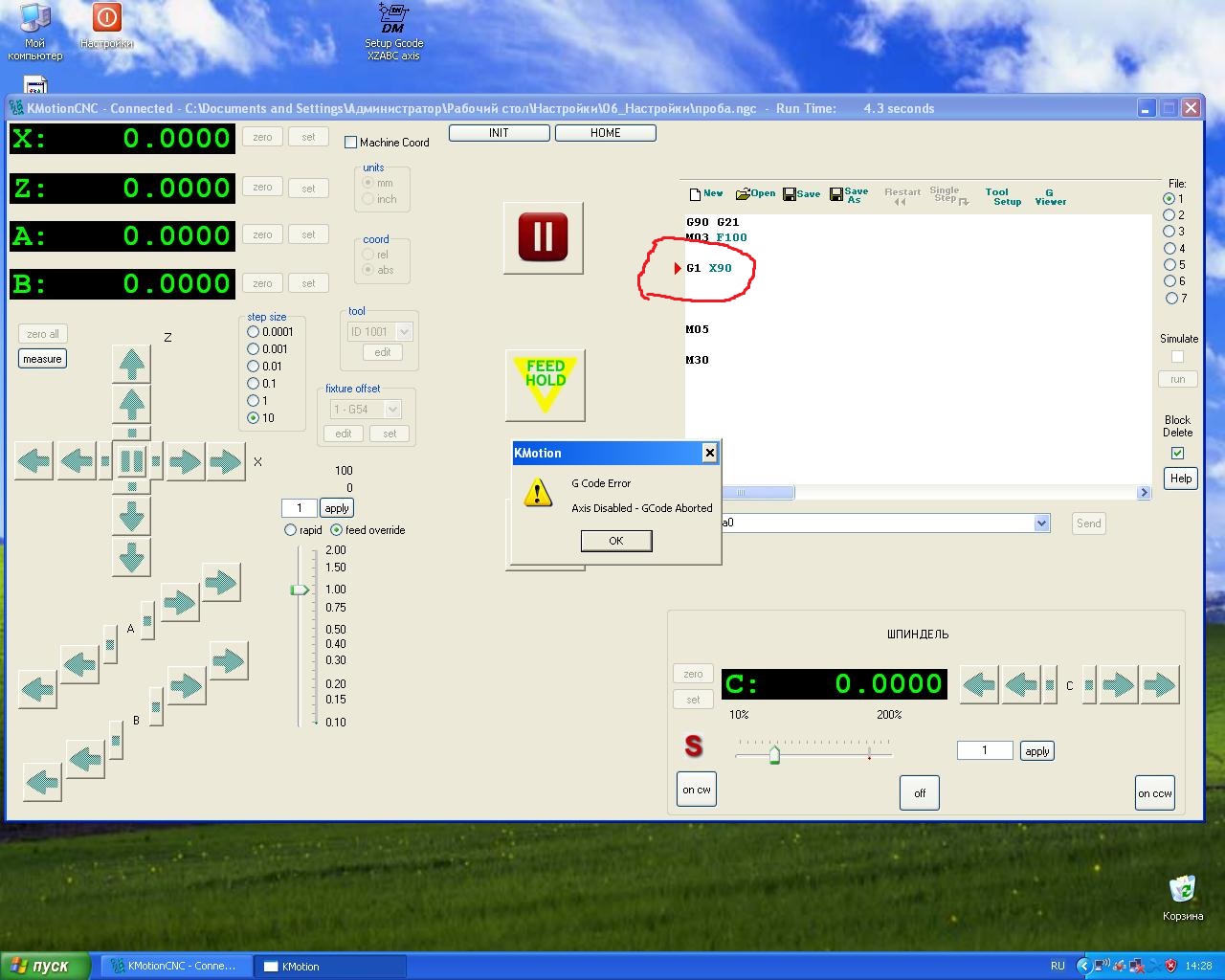
Task: Choose the rapid override radio button
Action: 290,530
